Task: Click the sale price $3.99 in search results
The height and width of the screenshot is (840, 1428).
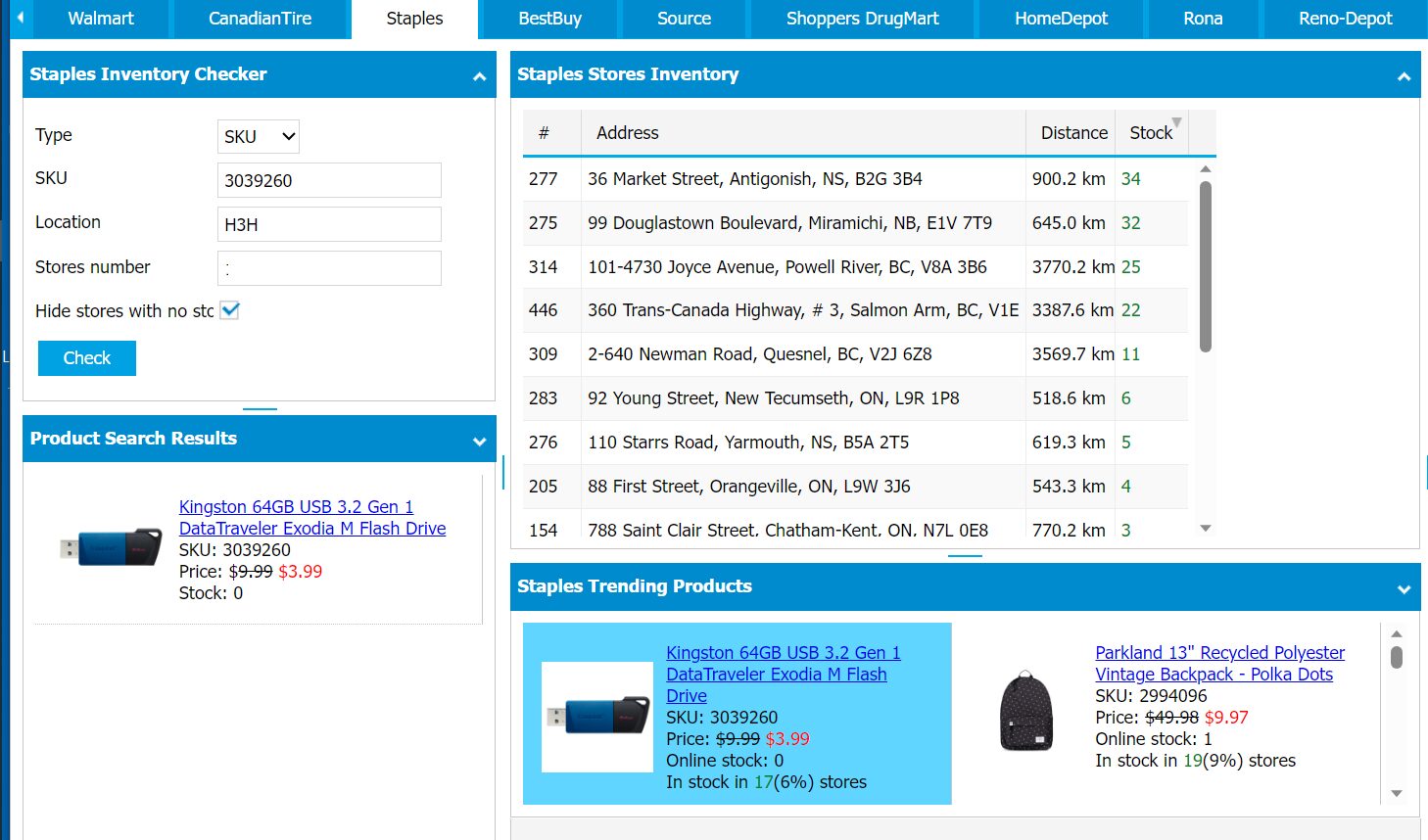Action: (300, 572)
